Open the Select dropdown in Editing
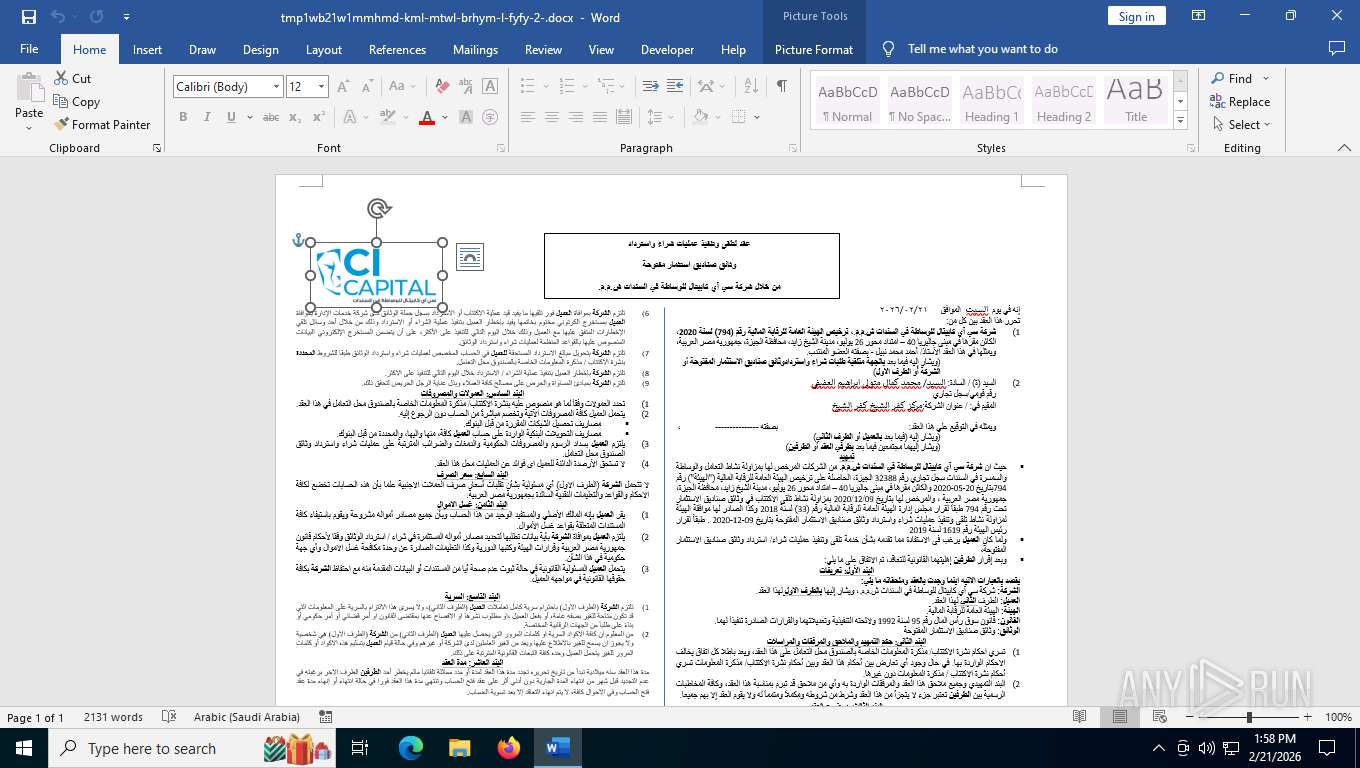The image size is (1360, 768). (1240, 125)
